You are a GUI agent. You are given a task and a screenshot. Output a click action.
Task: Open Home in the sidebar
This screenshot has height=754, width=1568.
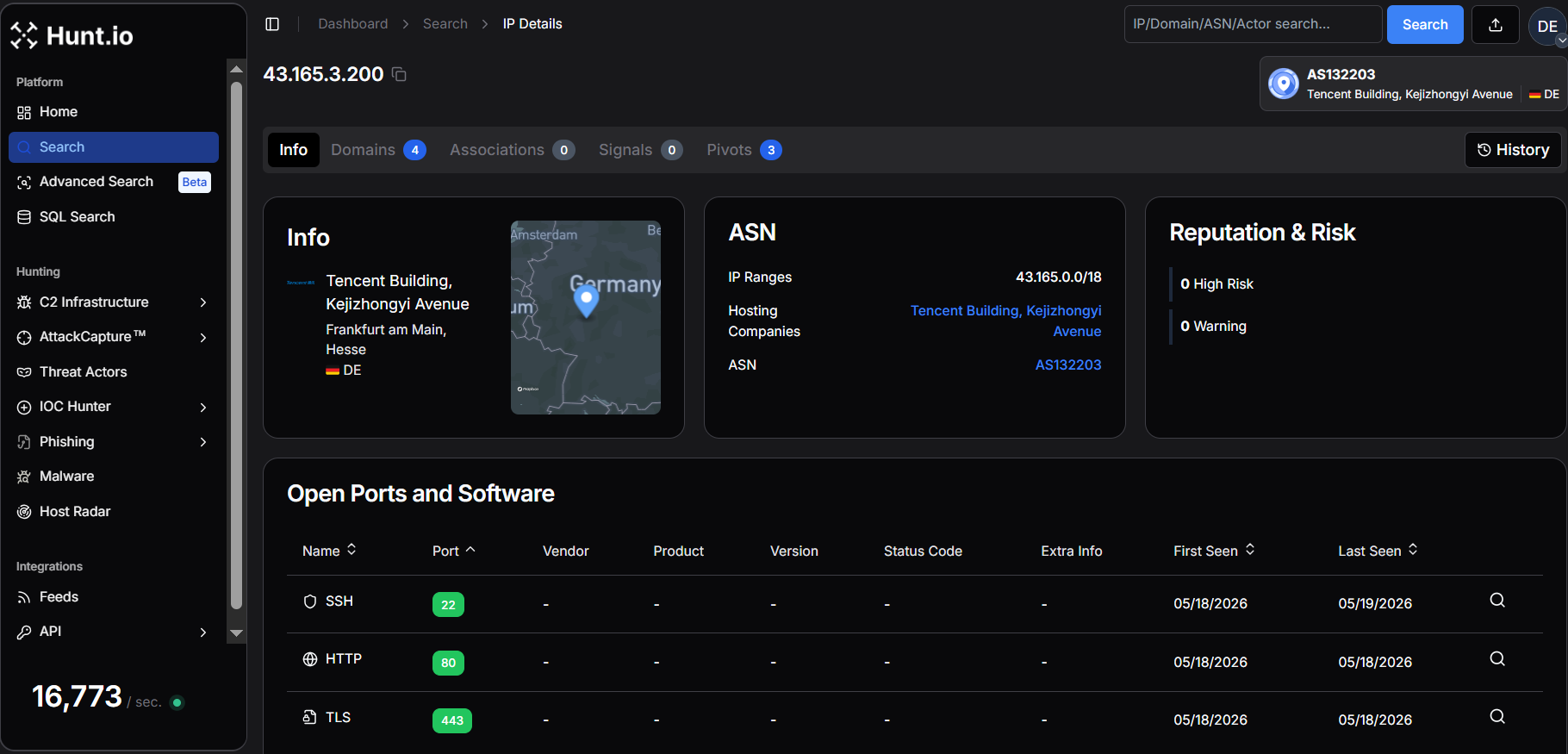(x=114, y=112)
